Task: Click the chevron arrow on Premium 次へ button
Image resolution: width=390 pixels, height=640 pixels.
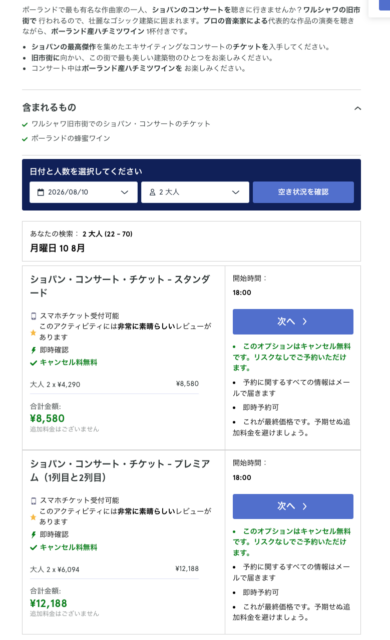Action: pyautogui.click(x=304, y=507)
